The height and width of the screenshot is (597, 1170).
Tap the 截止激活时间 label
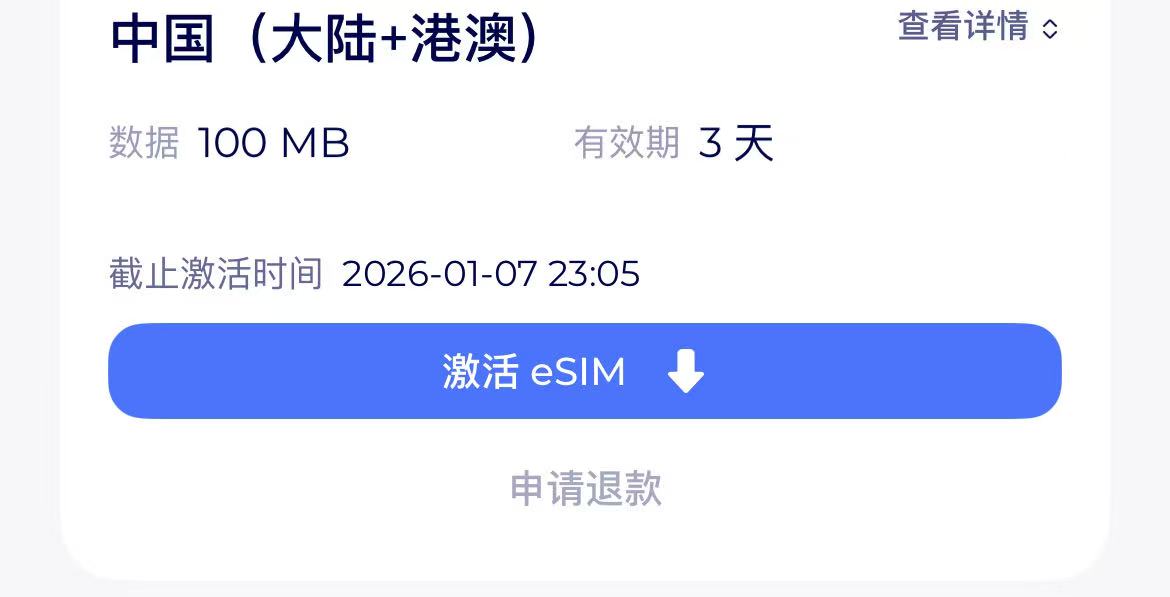(x=216, y=274)
